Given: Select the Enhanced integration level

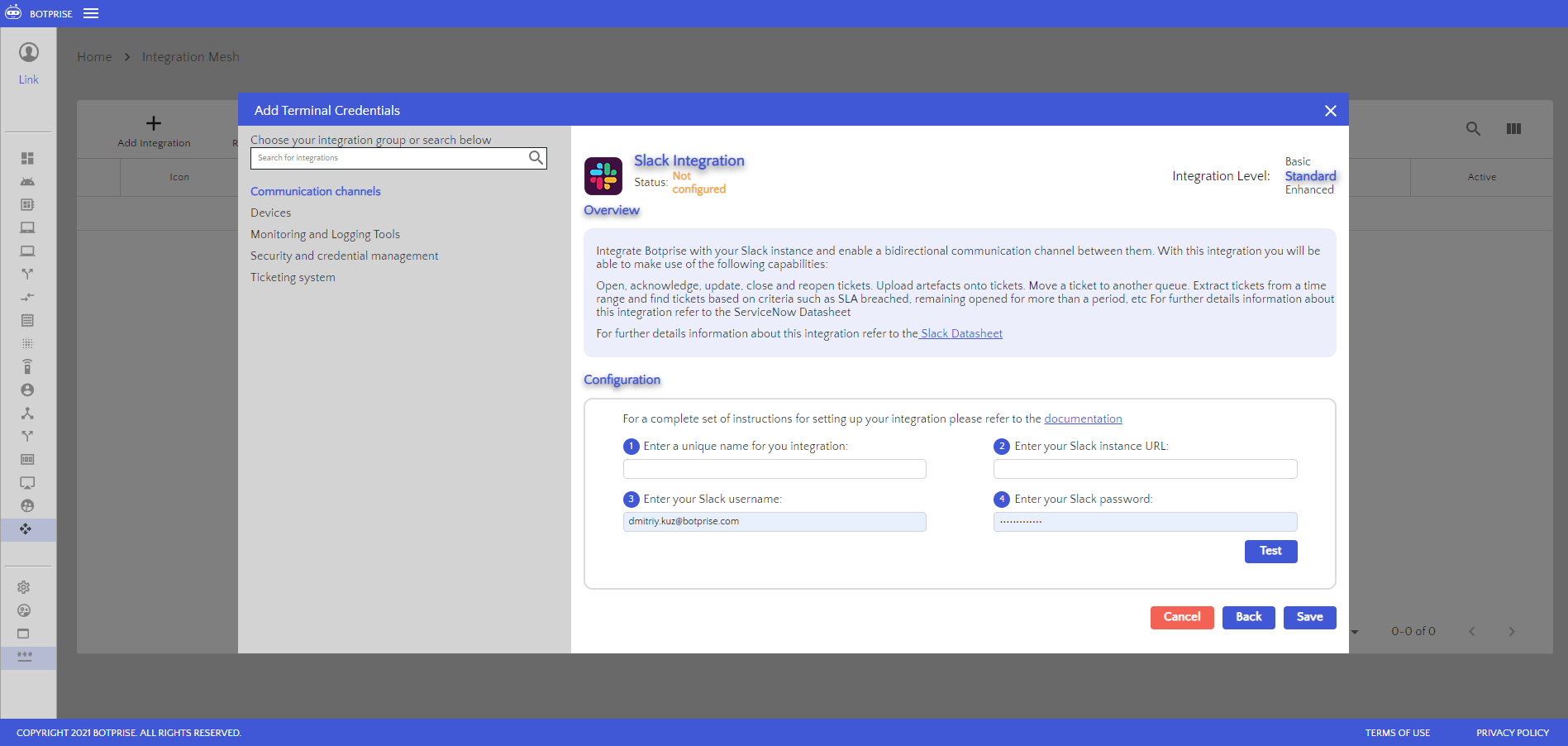Looking at the screenshot, I should point(1309,189).
